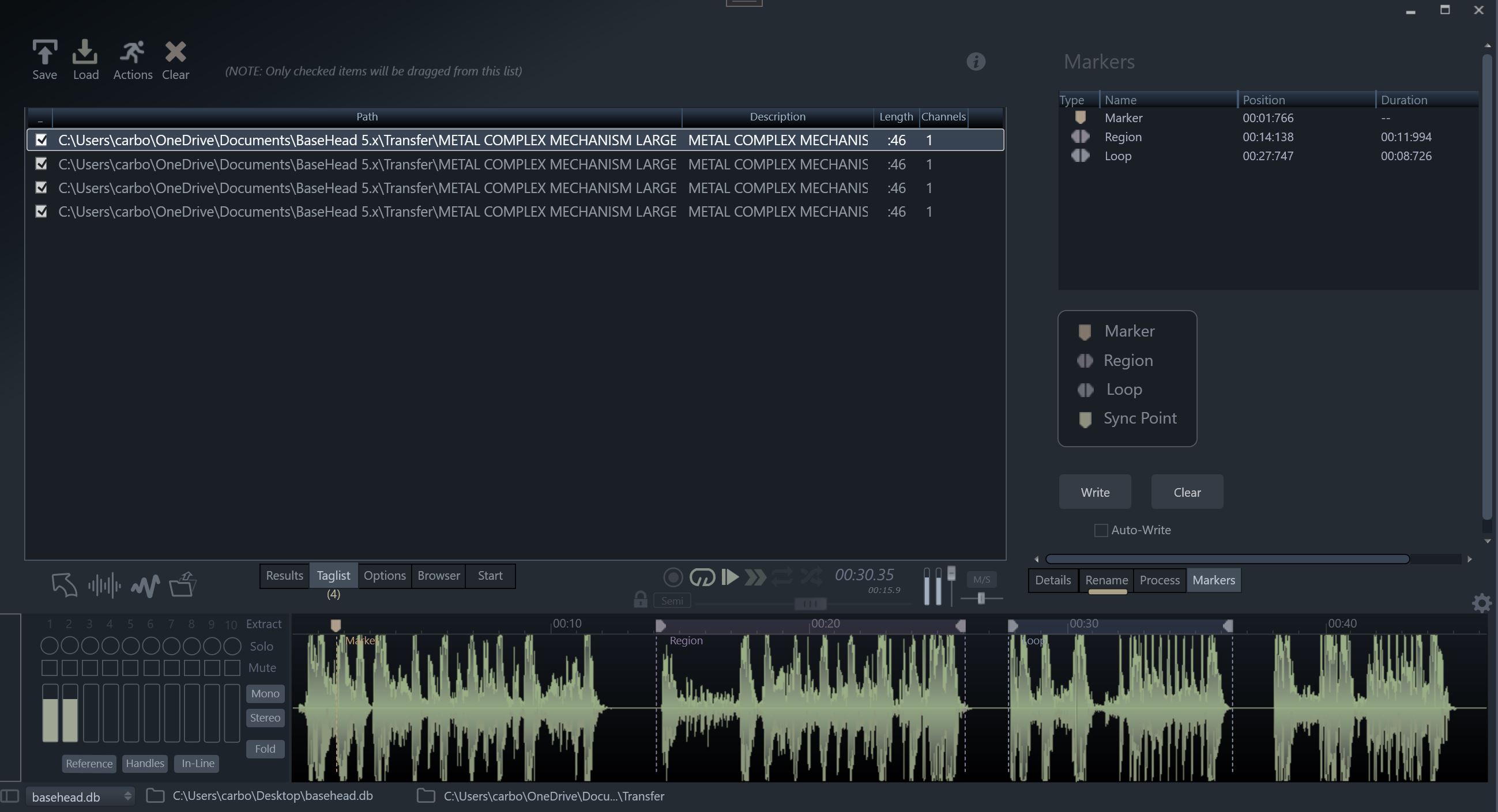Open the info icon above the table
The image size is (1498, 812).
click(x=976, y=62)
